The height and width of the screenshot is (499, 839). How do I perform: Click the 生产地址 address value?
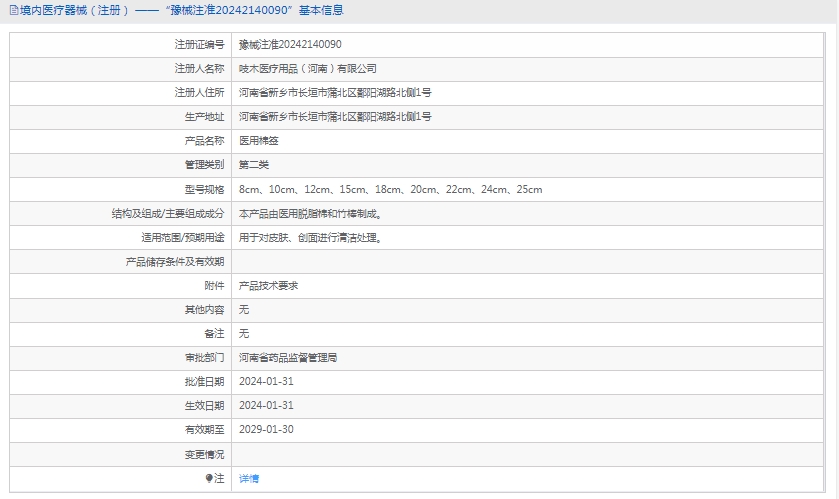point(335,117)
